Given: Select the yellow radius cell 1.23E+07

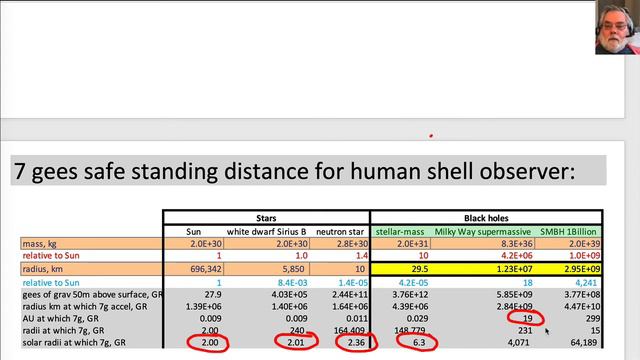Looking at the screenshot, I should point(514,269).
